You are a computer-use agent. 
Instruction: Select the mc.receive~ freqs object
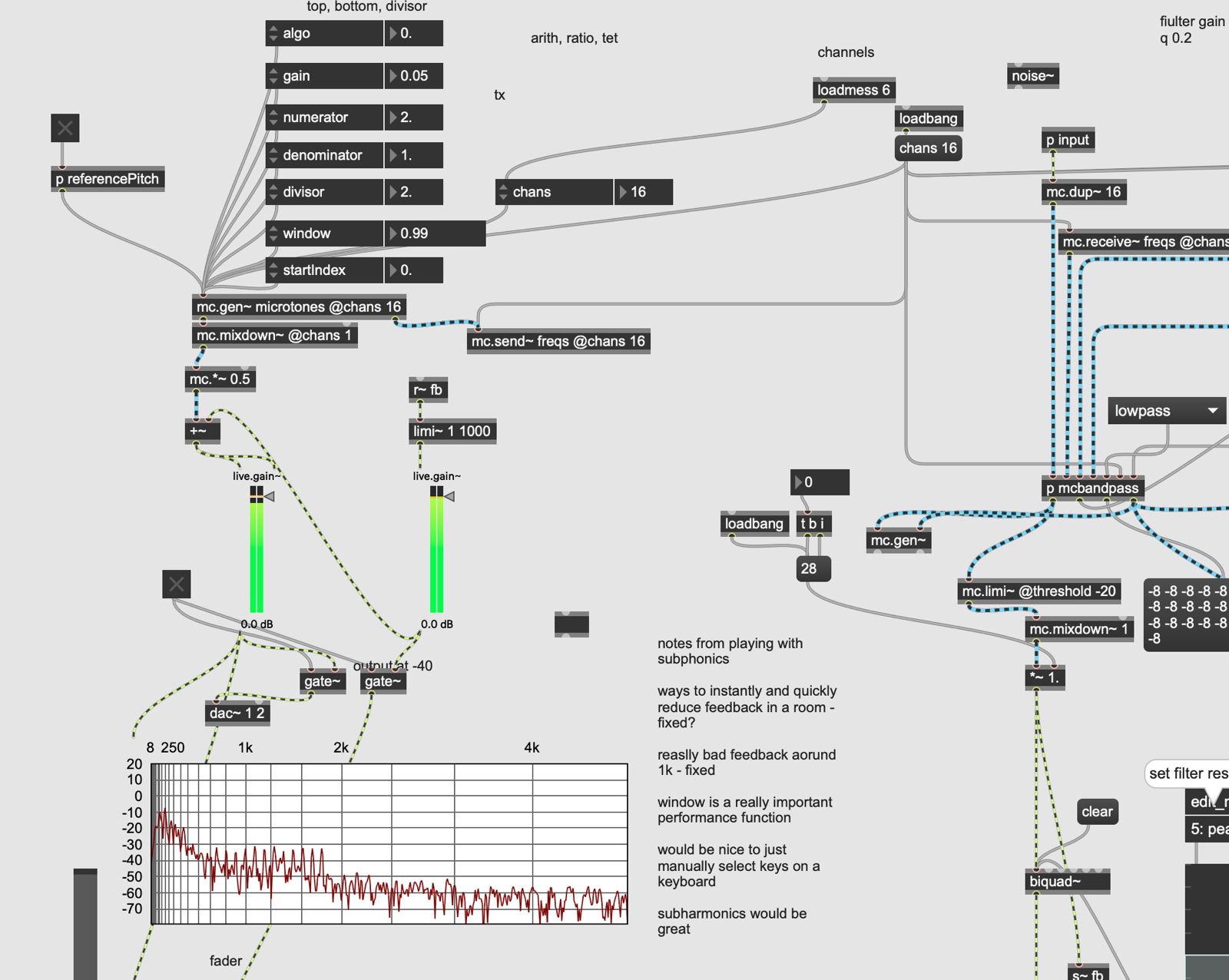1145,242
